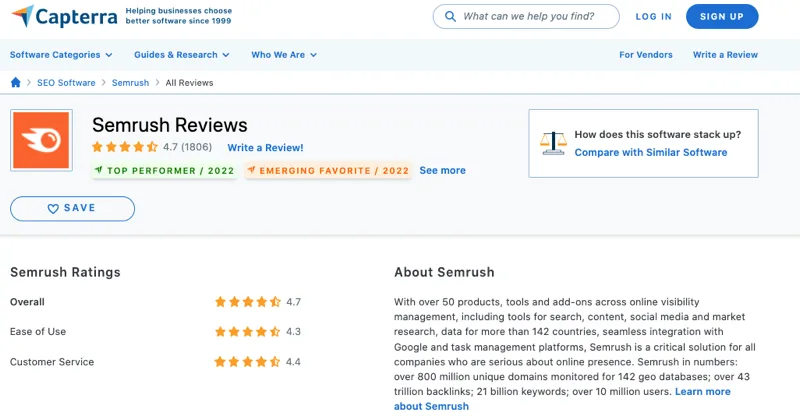
Task: Click the search magnifier icon
Action: point(449,17)
